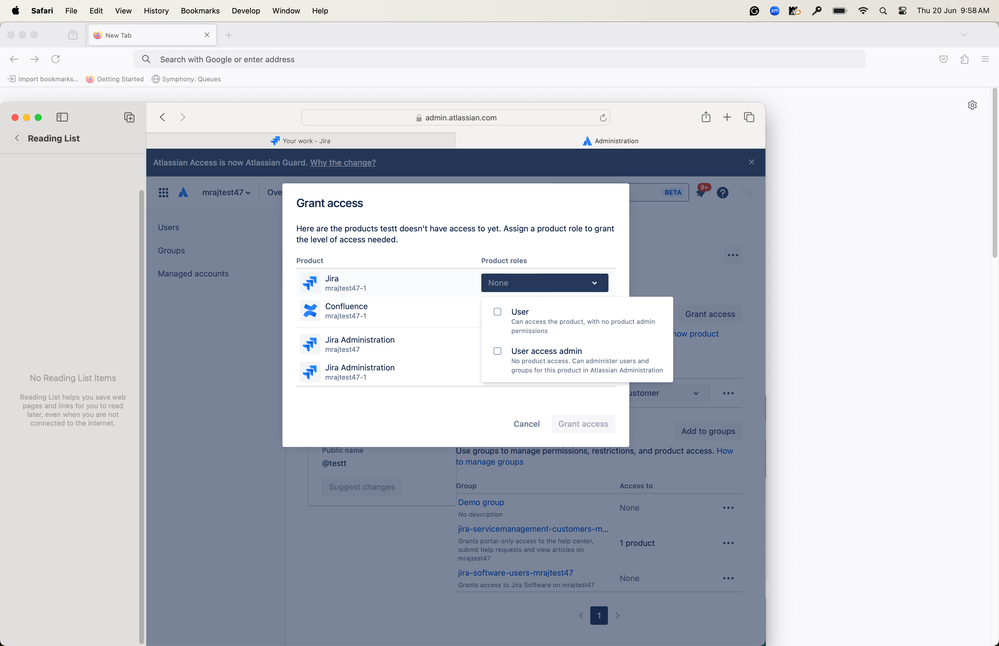Go to Managed accounts in sidebar
The height and width of the screenshot is (646, 999).
193,274
